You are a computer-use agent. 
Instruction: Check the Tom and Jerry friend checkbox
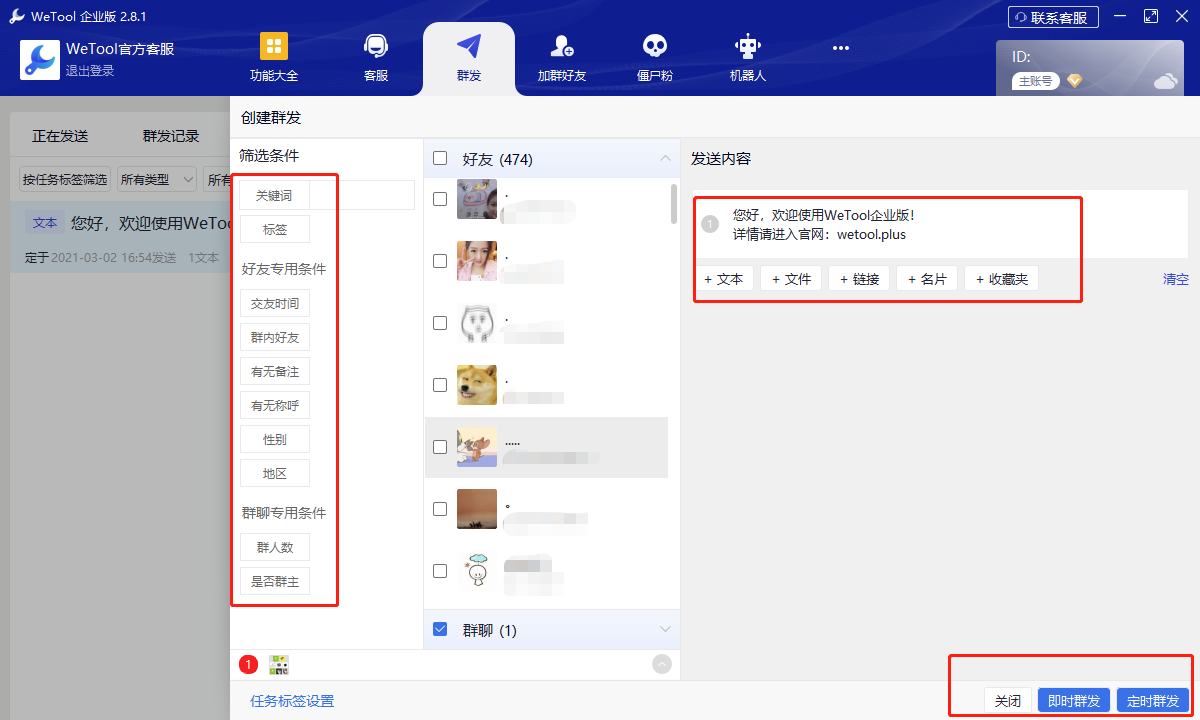tap(440, 447)
